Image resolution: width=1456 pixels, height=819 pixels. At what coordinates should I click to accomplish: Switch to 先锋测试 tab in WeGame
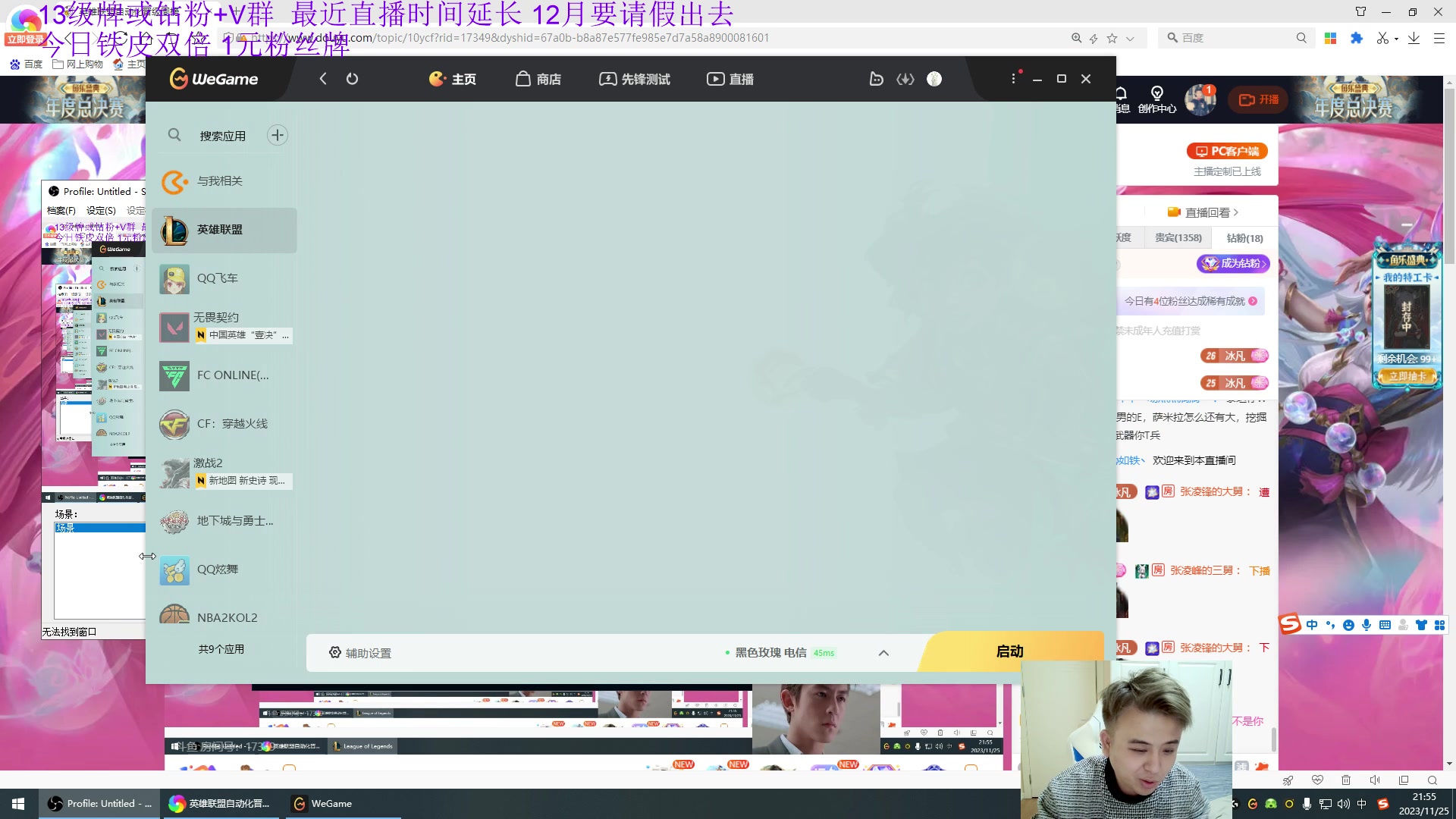(635, 79)
